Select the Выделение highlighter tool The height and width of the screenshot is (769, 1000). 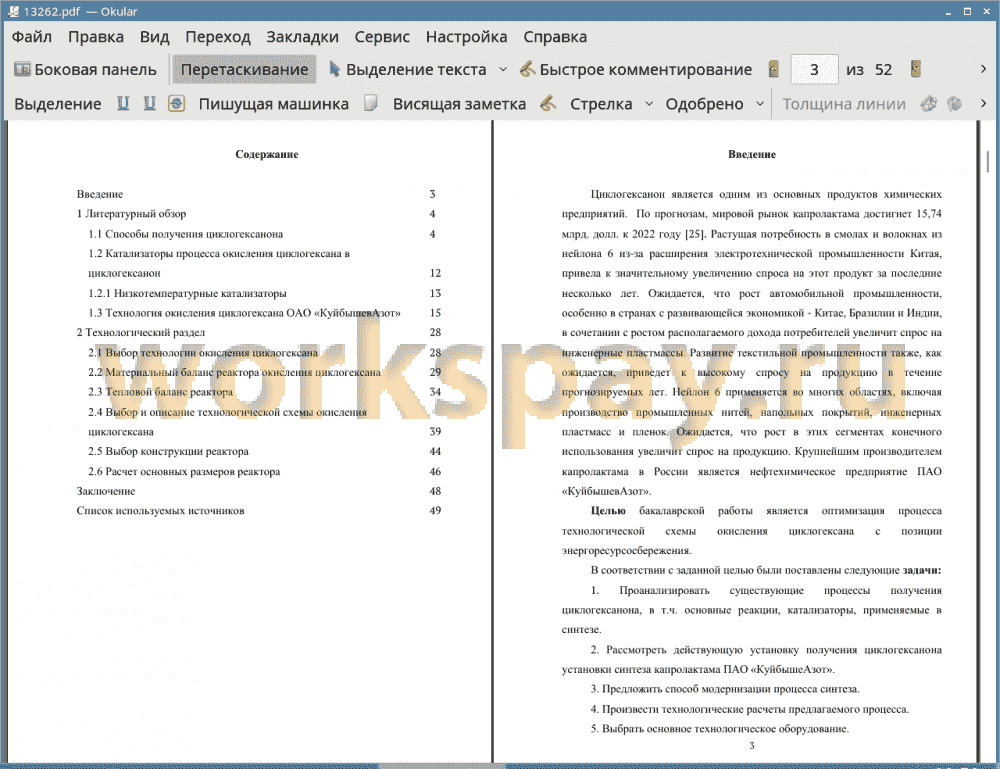[58, 104]
